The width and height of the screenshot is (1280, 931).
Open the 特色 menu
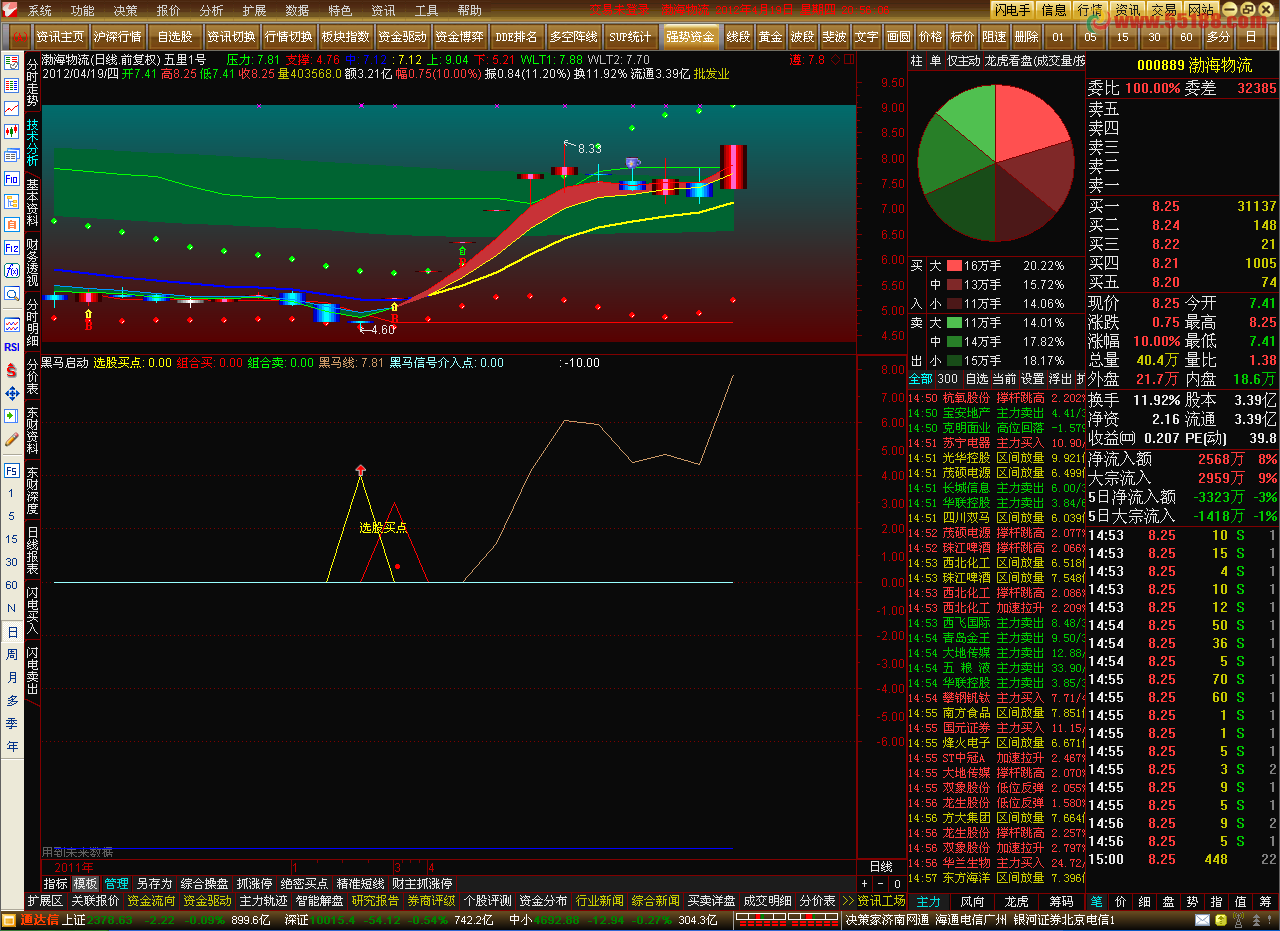[x=340, y=10]
